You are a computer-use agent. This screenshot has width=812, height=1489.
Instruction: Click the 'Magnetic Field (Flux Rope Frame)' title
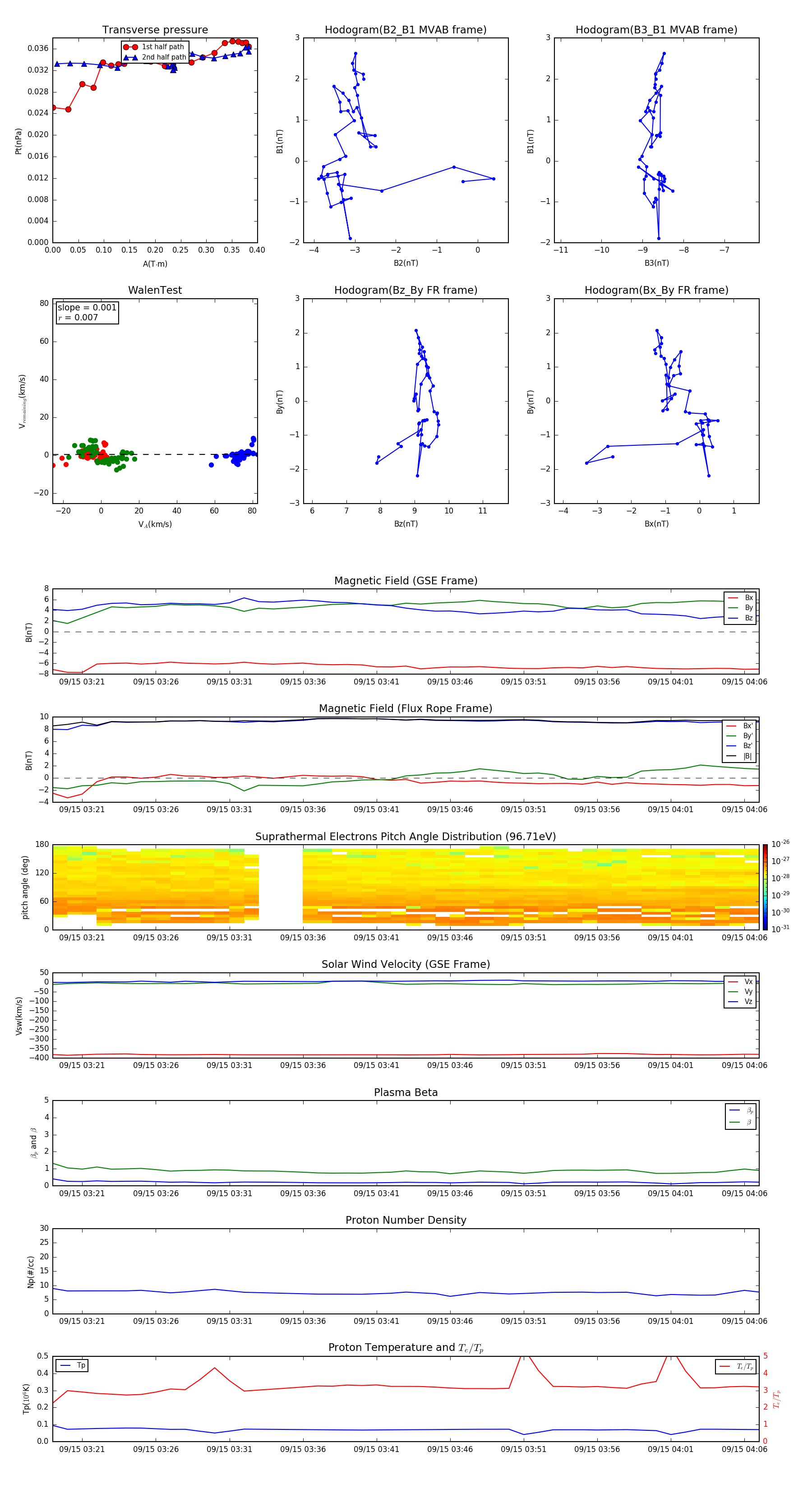pyautogui.click(x=406, y=709)
